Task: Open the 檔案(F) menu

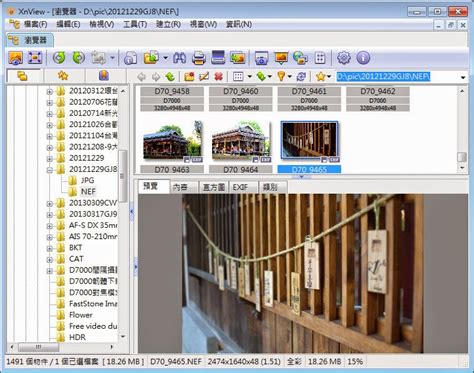Action: point(35,24)
